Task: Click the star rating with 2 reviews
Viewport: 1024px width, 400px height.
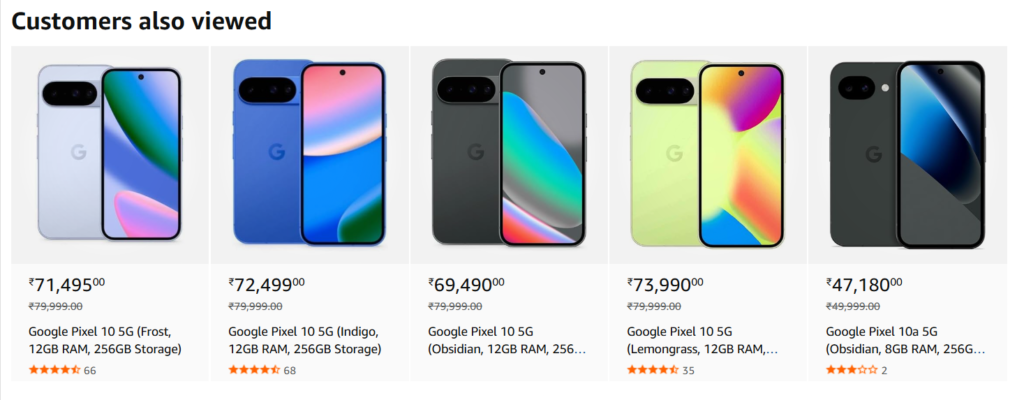Action: click(x=851, y=370)
